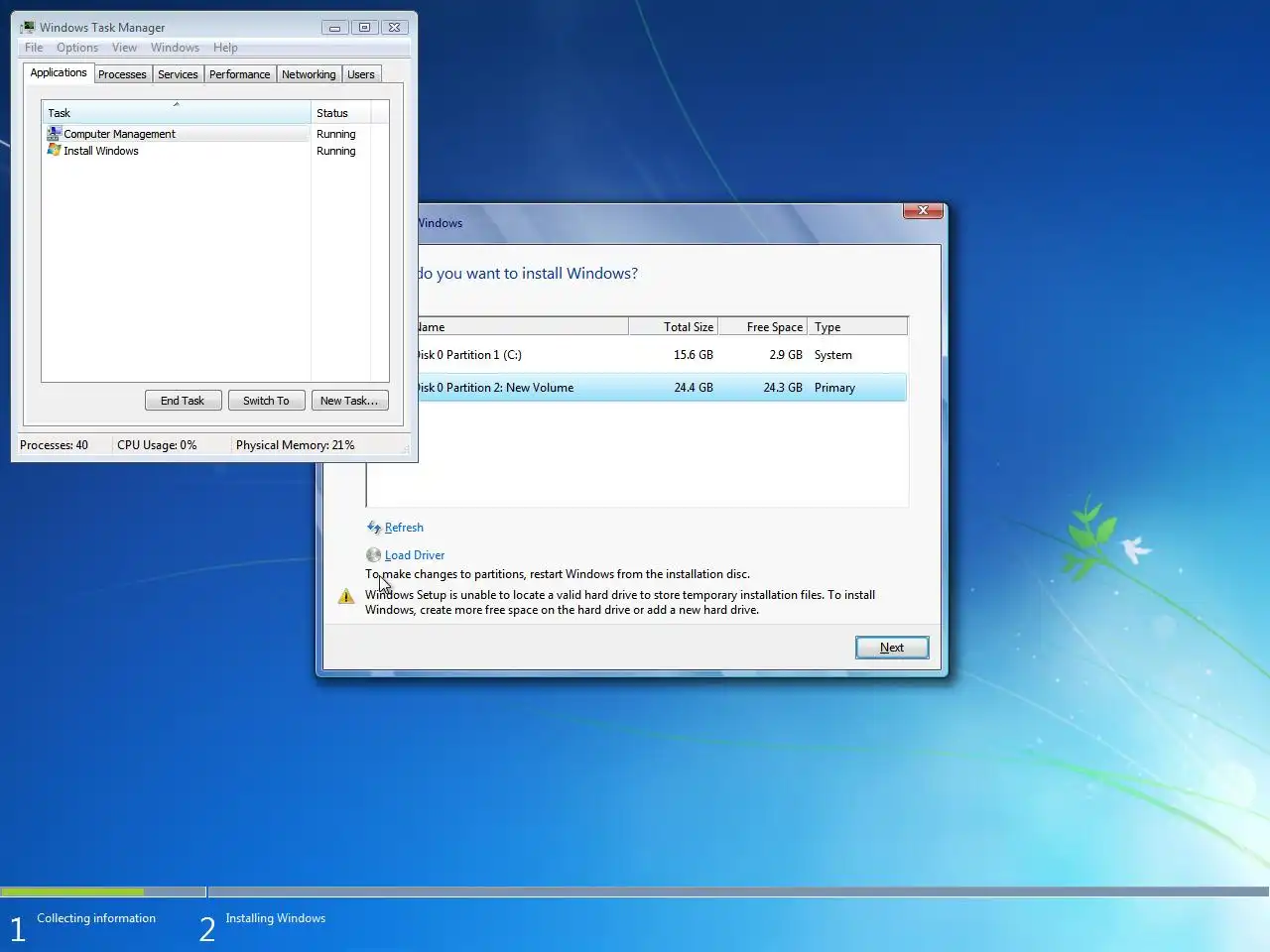Click the Install Windows task icon
This screenshot has width=1270, height=952.
54,150
